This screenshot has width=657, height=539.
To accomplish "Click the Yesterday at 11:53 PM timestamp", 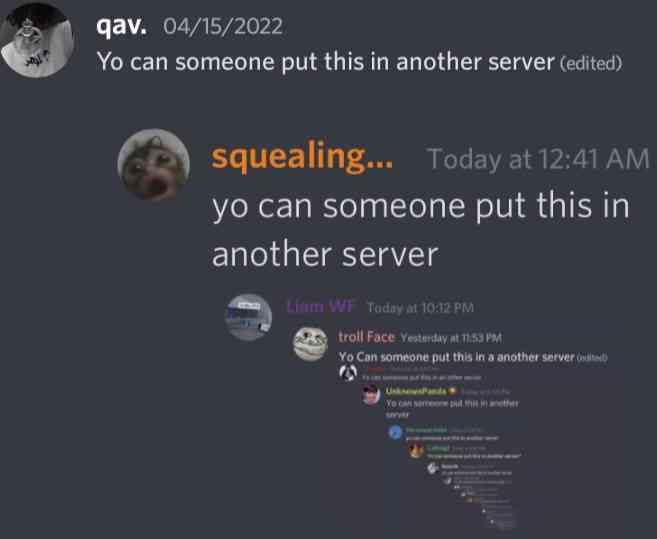I will [451, 338].
